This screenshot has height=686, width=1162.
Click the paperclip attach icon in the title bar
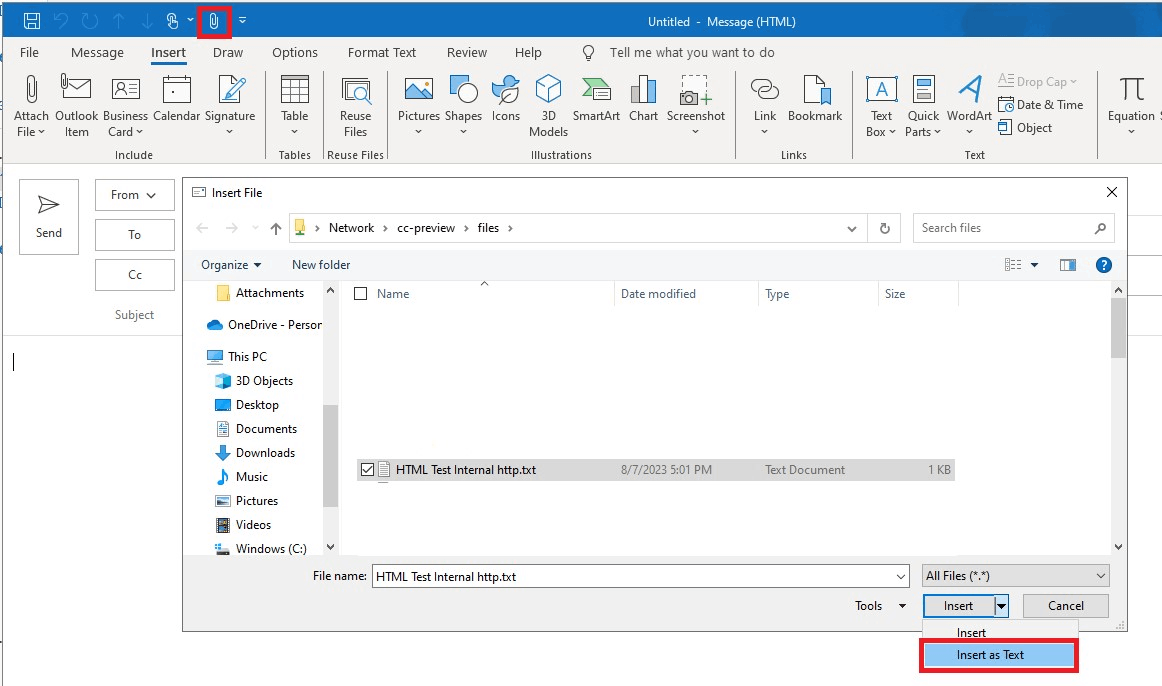[214, 21]
